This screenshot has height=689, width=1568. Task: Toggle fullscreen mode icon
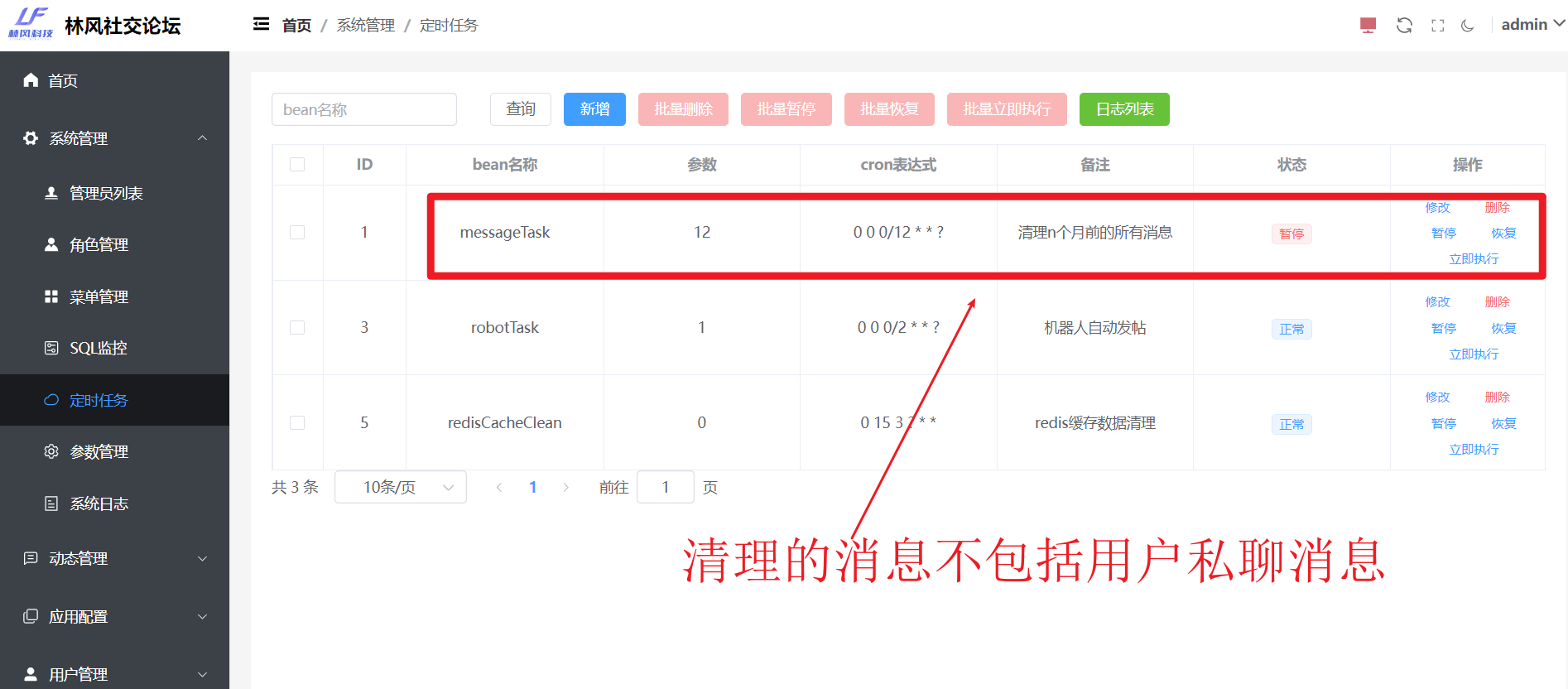(x=1438, y=26)
